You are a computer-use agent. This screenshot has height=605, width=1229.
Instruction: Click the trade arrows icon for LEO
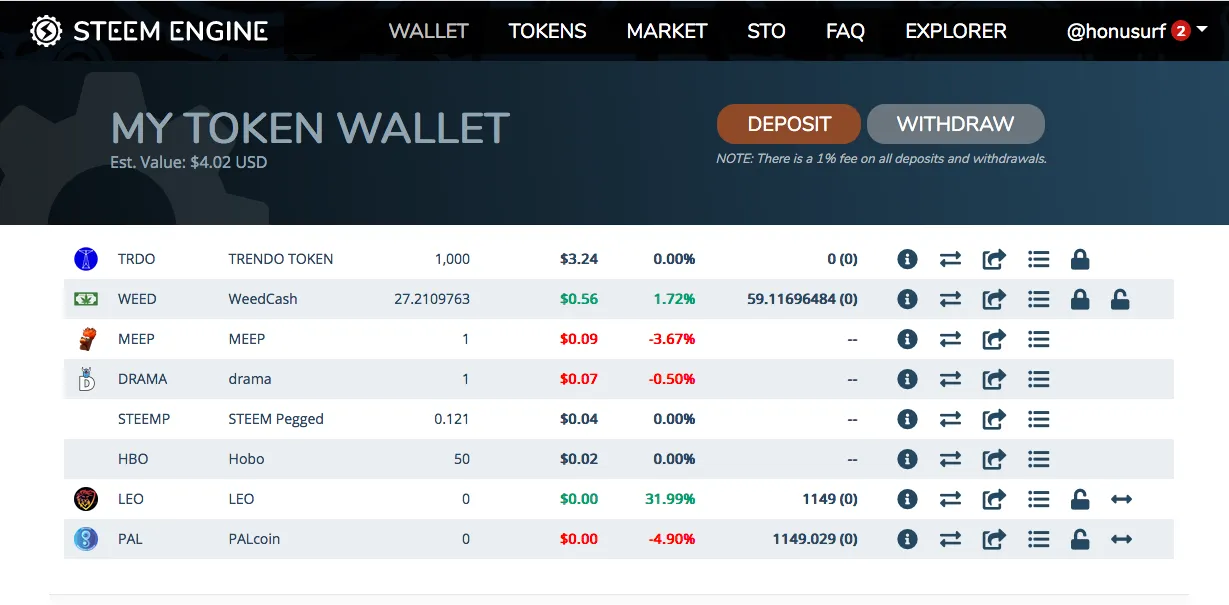coord(950,499)
